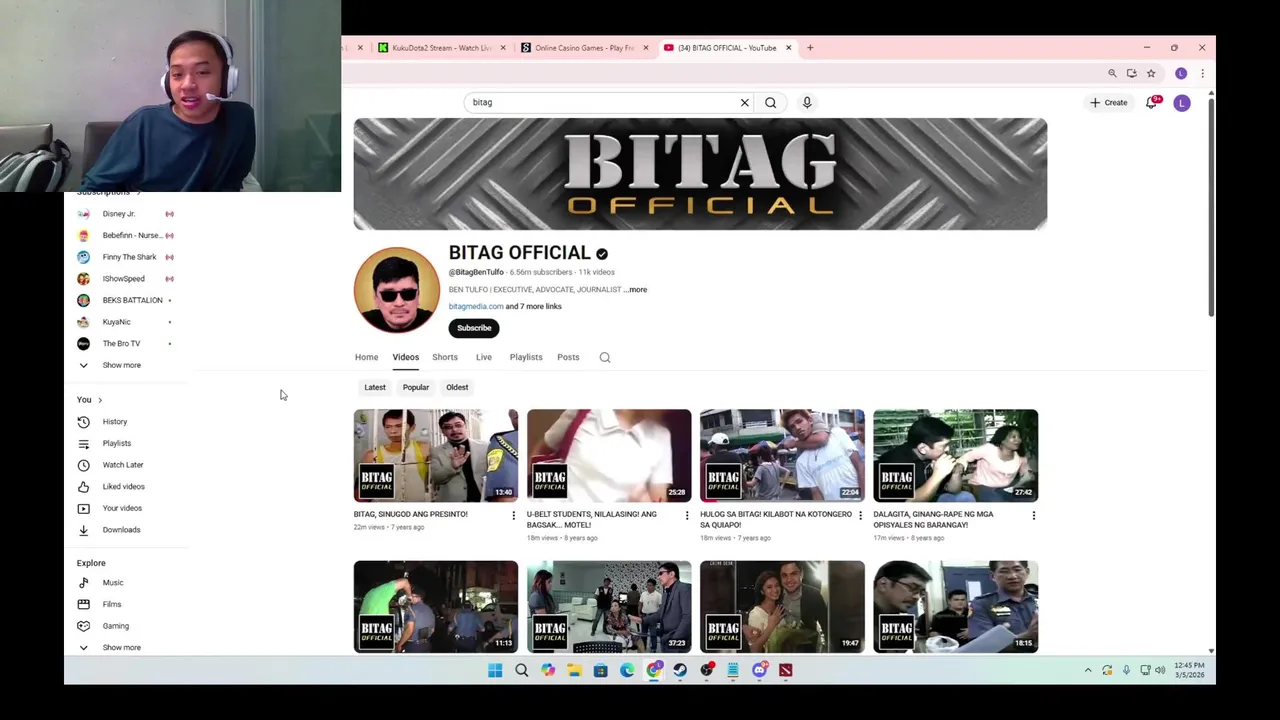The image size is (1280, 720).
Task: Click the Chrome zoom magnifier icon
Action: 1112,73
